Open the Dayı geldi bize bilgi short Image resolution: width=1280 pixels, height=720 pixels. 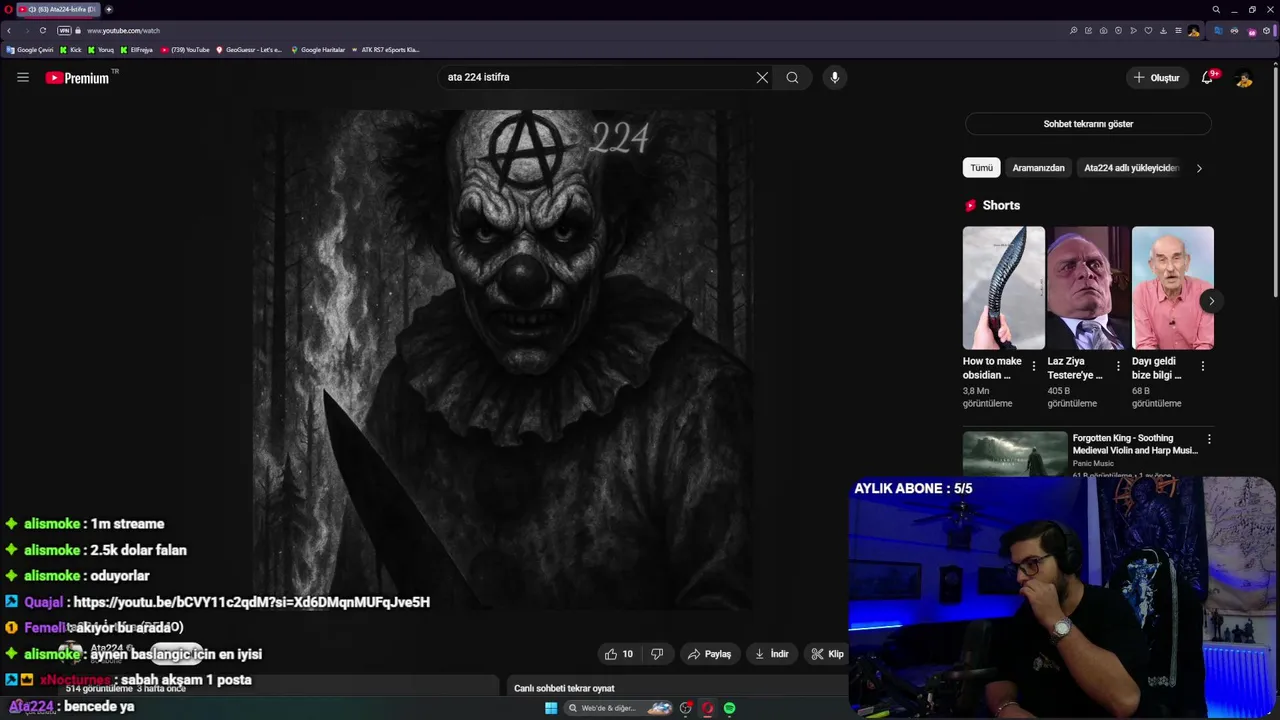(1173, 288)
